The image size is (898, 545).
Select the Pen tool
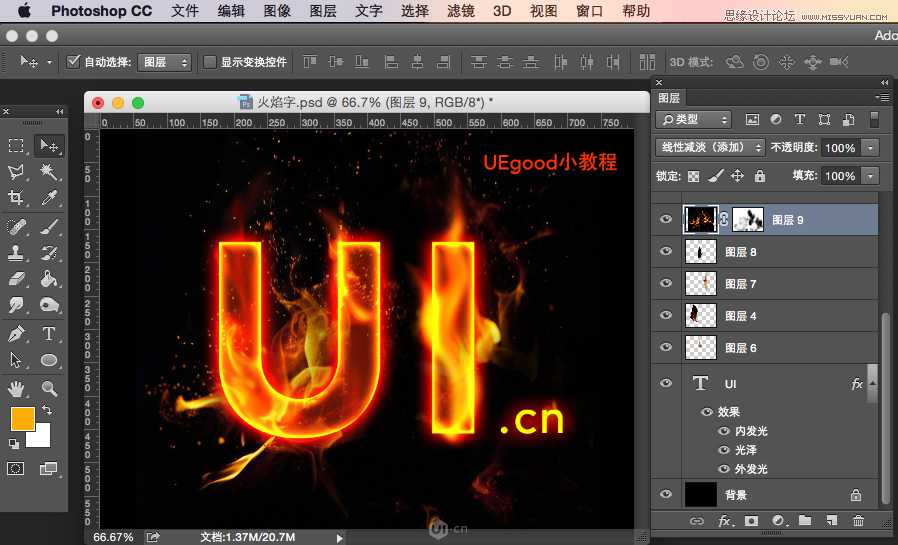coord(17,334)
